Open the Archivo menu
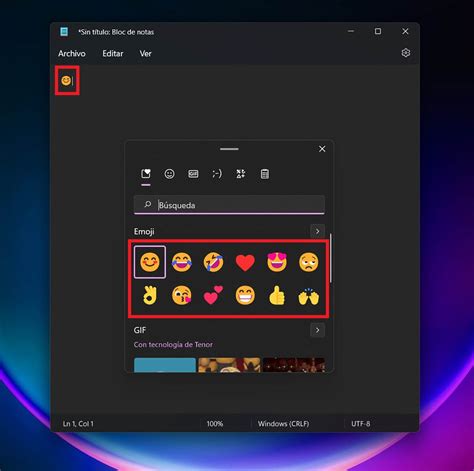Screen dimensions: 474x471 coord(72,53)
